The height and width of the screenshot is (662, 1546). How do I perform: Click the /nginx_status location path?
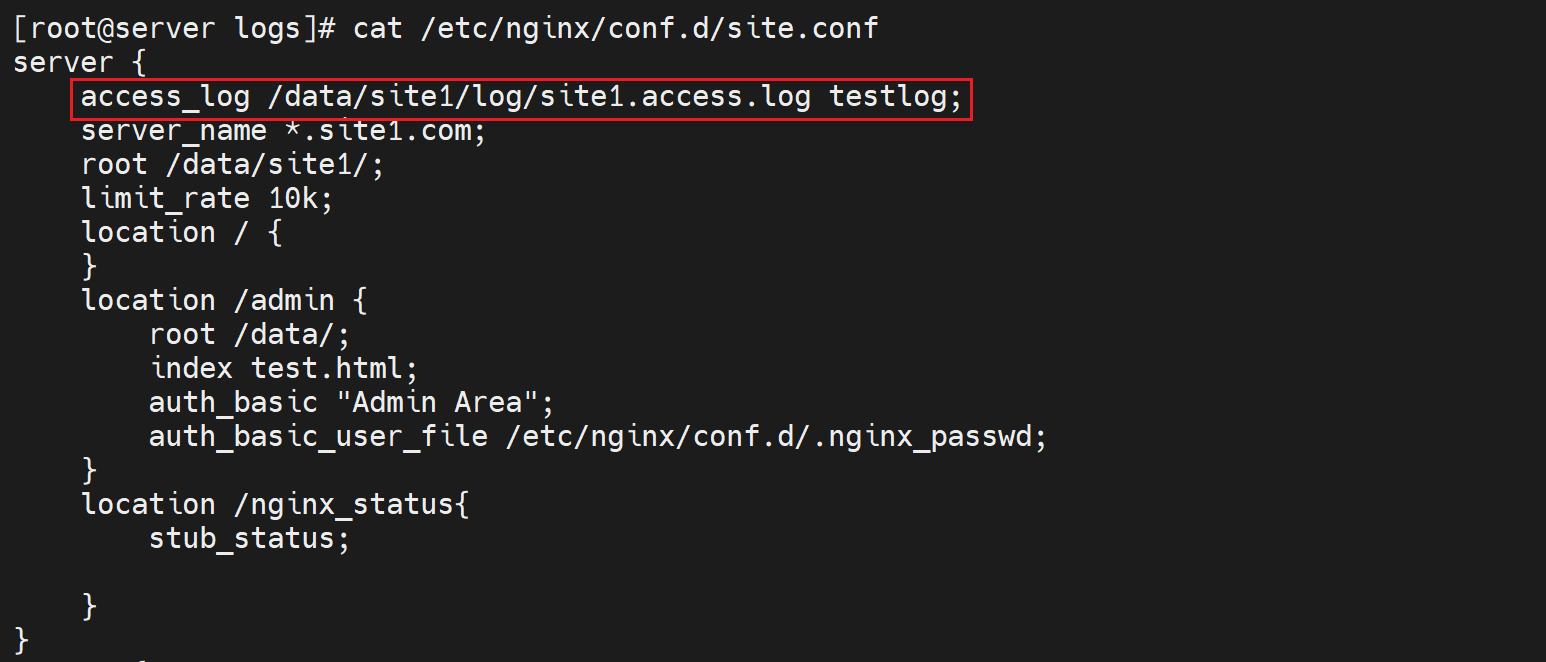(x=343, y=504)
